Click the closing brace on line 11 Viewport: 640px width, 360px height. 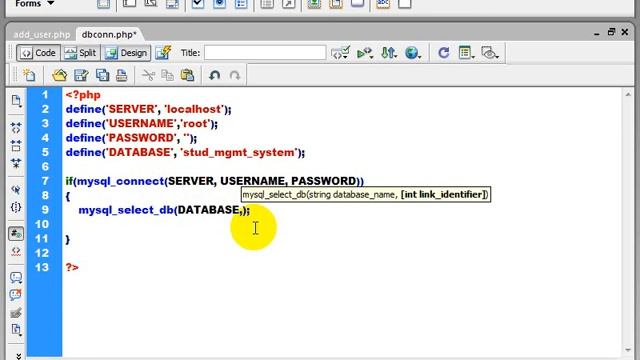tap(68, 239)
